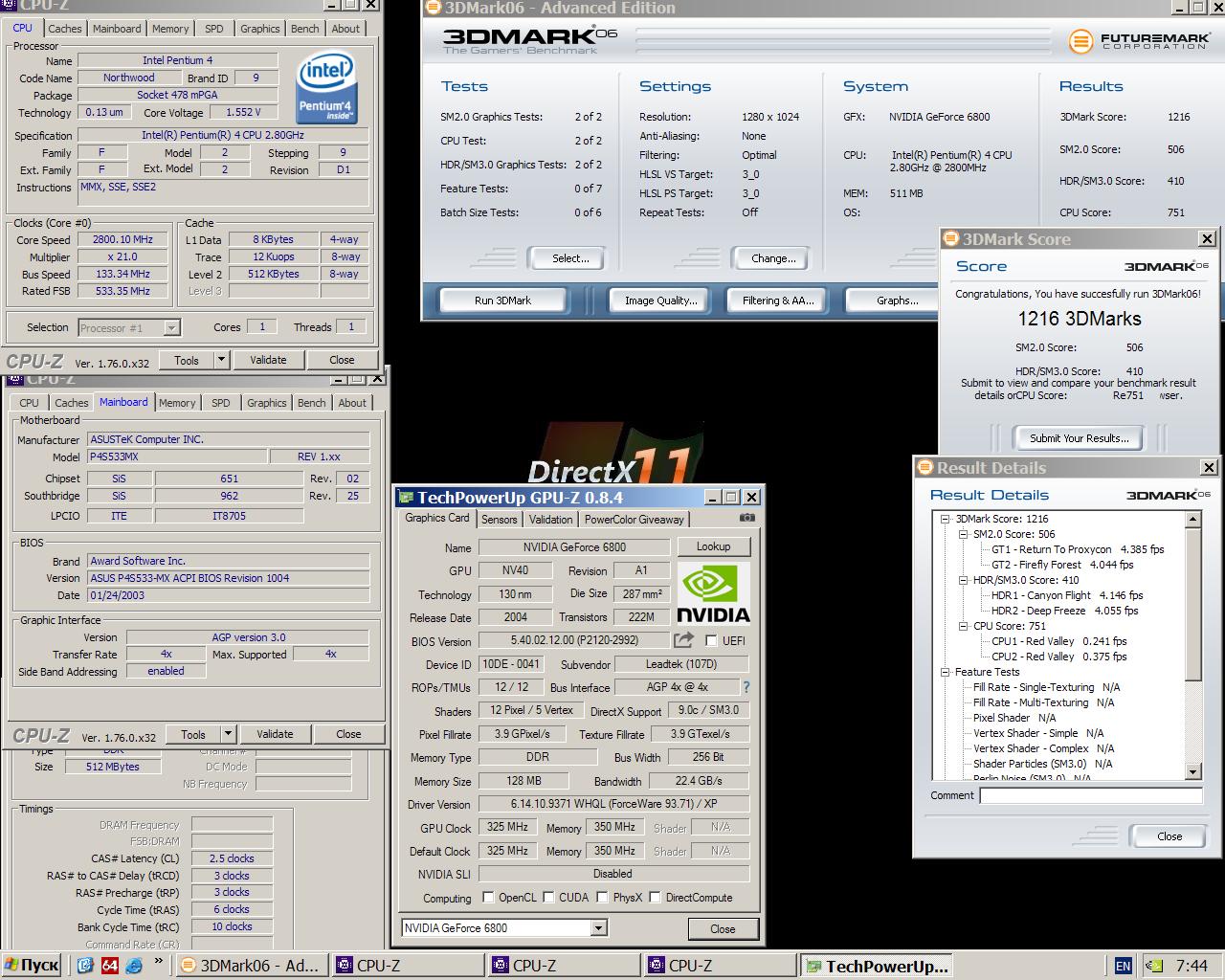Screen dimensions: 1225x980
Task: Click the GPU-Z camera screenshot icon
Action: [x=746, y=518]
